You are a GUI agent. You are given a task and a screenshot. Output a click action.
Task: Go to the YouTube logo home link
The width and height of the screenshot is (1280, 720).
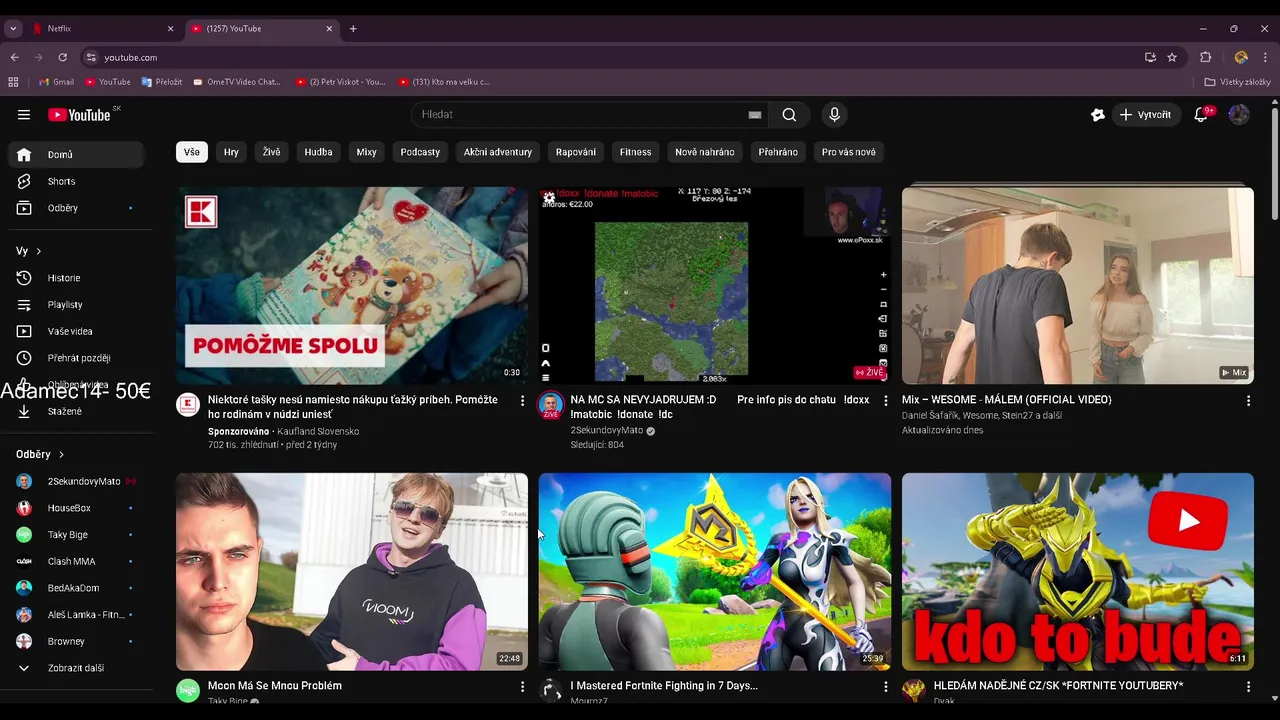click(80, 115)
